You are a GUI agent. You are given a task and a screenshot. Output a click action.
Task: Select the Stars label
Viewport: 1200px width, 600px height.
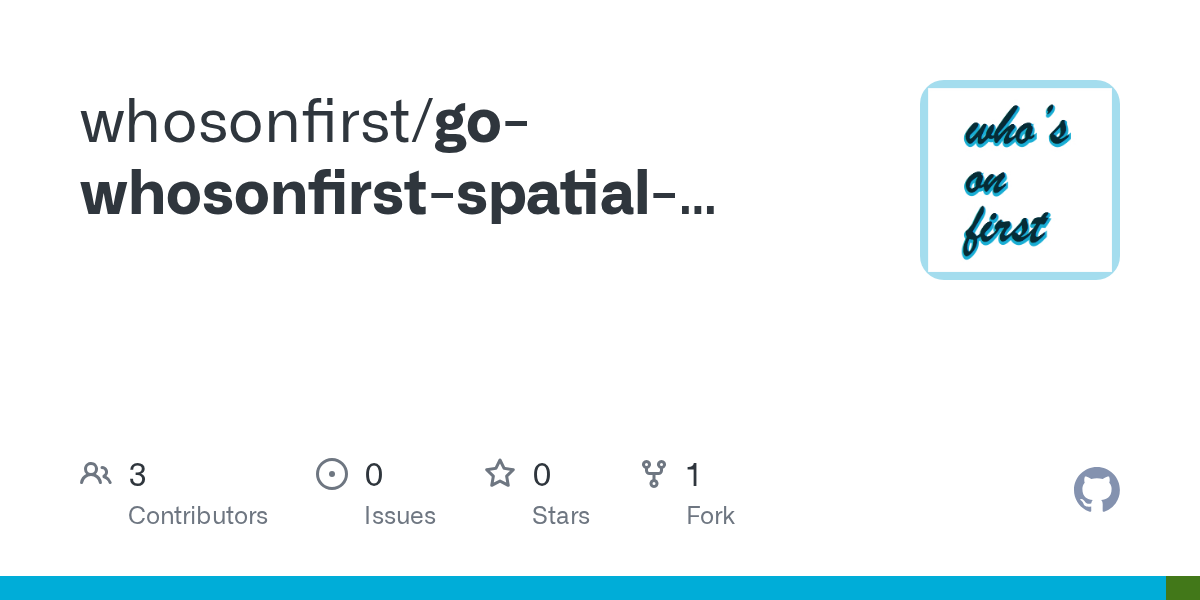(x=561, y=516)
